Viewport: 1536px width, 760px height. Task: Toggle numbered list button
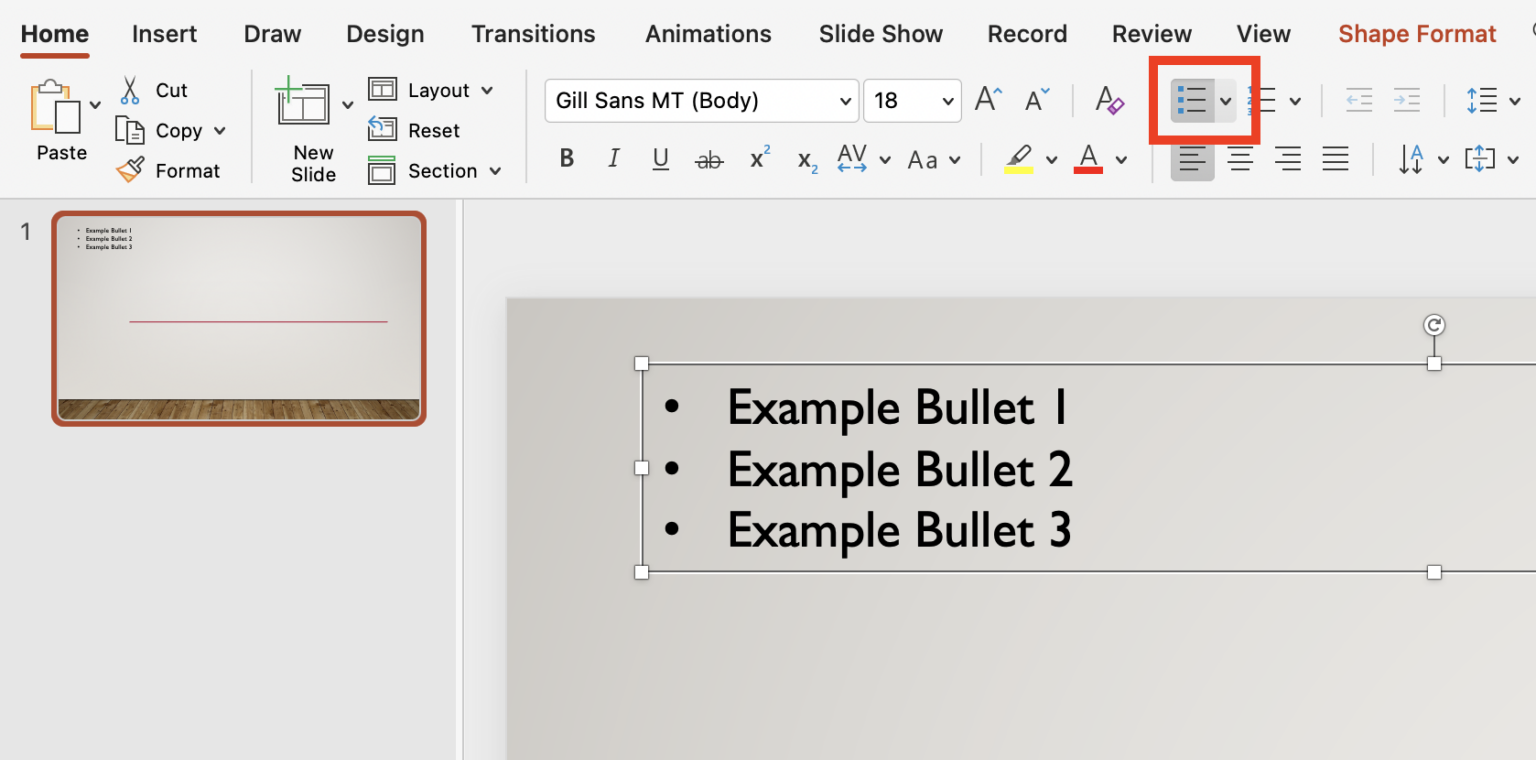click(x=1262, y=100)
